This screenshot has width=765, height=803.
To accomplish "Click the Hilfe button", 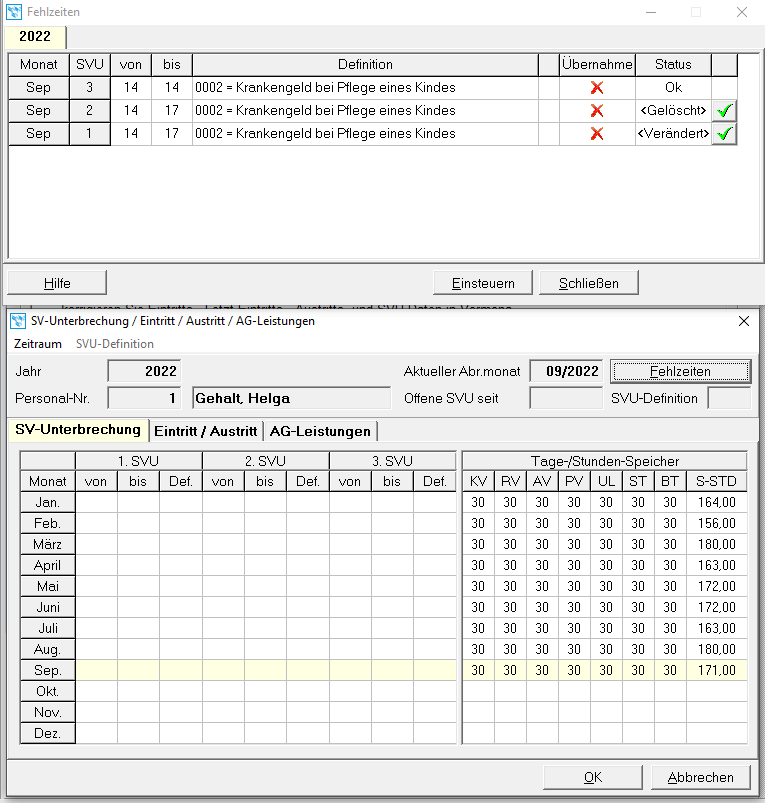I will 57,283.
